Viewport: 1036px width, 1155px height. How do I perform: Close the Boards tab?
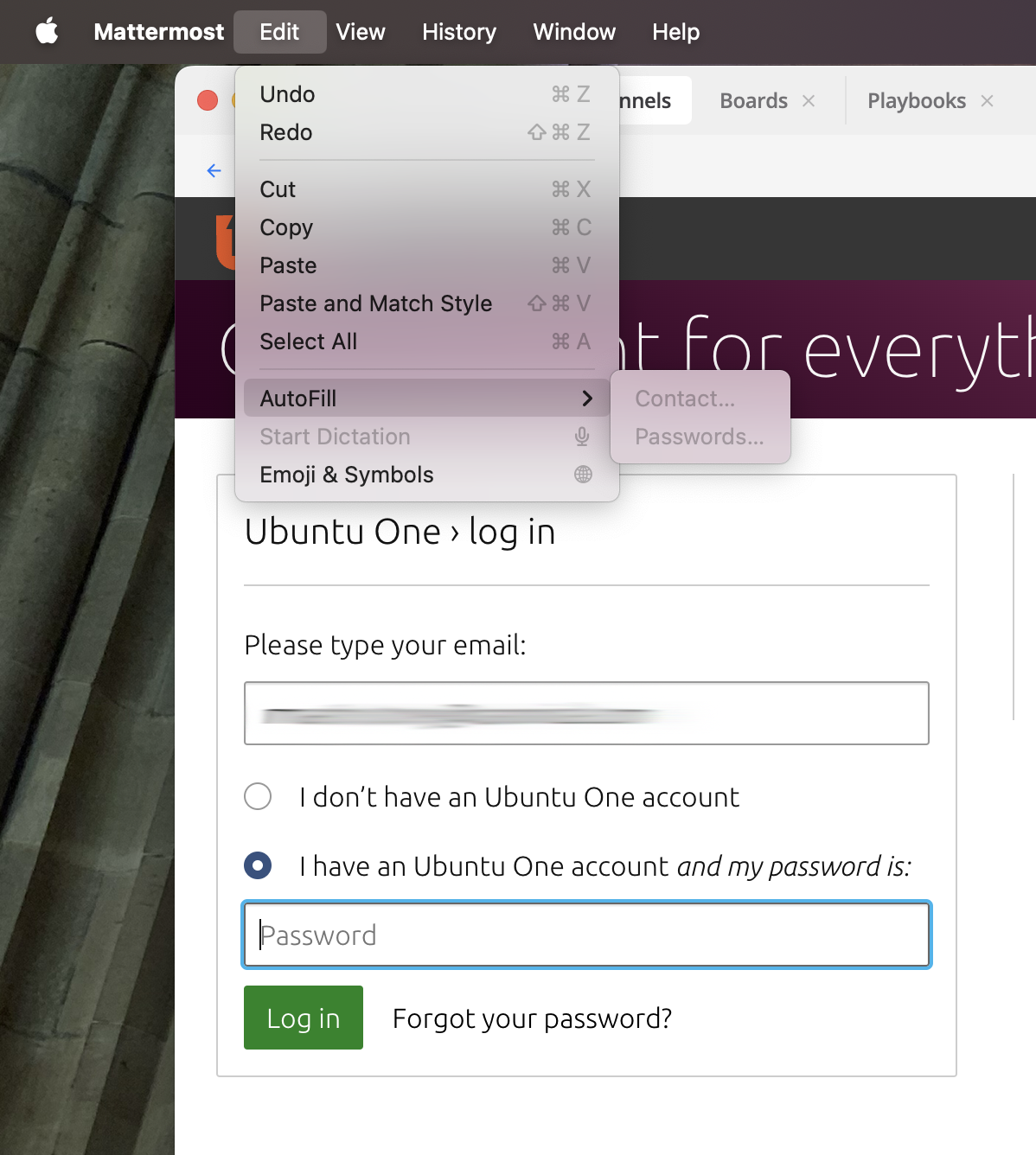pyautogui.click(x=808, y=100)
